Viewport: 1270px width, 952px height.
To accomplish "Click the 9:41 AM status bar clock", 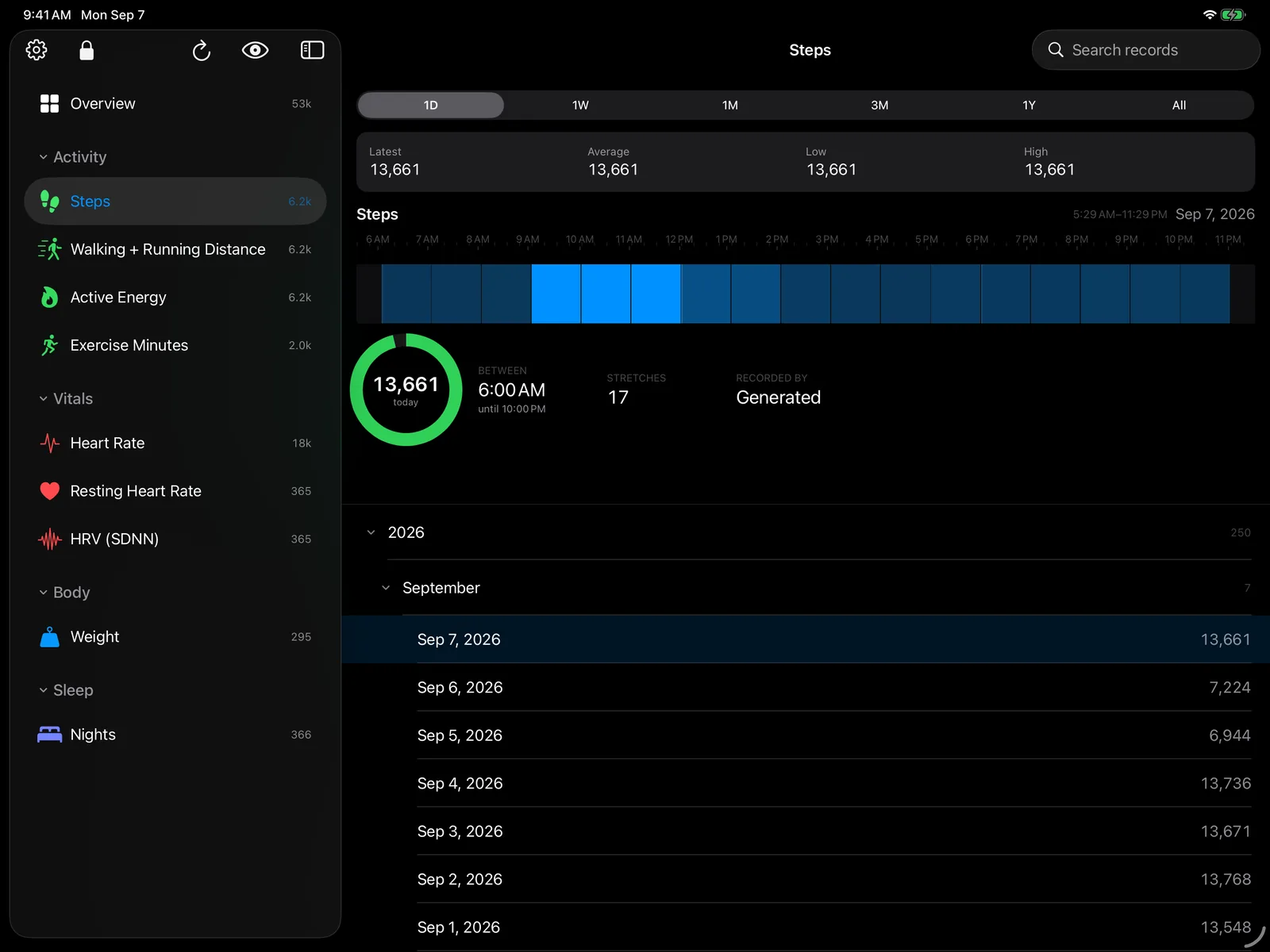I will 47,15.
